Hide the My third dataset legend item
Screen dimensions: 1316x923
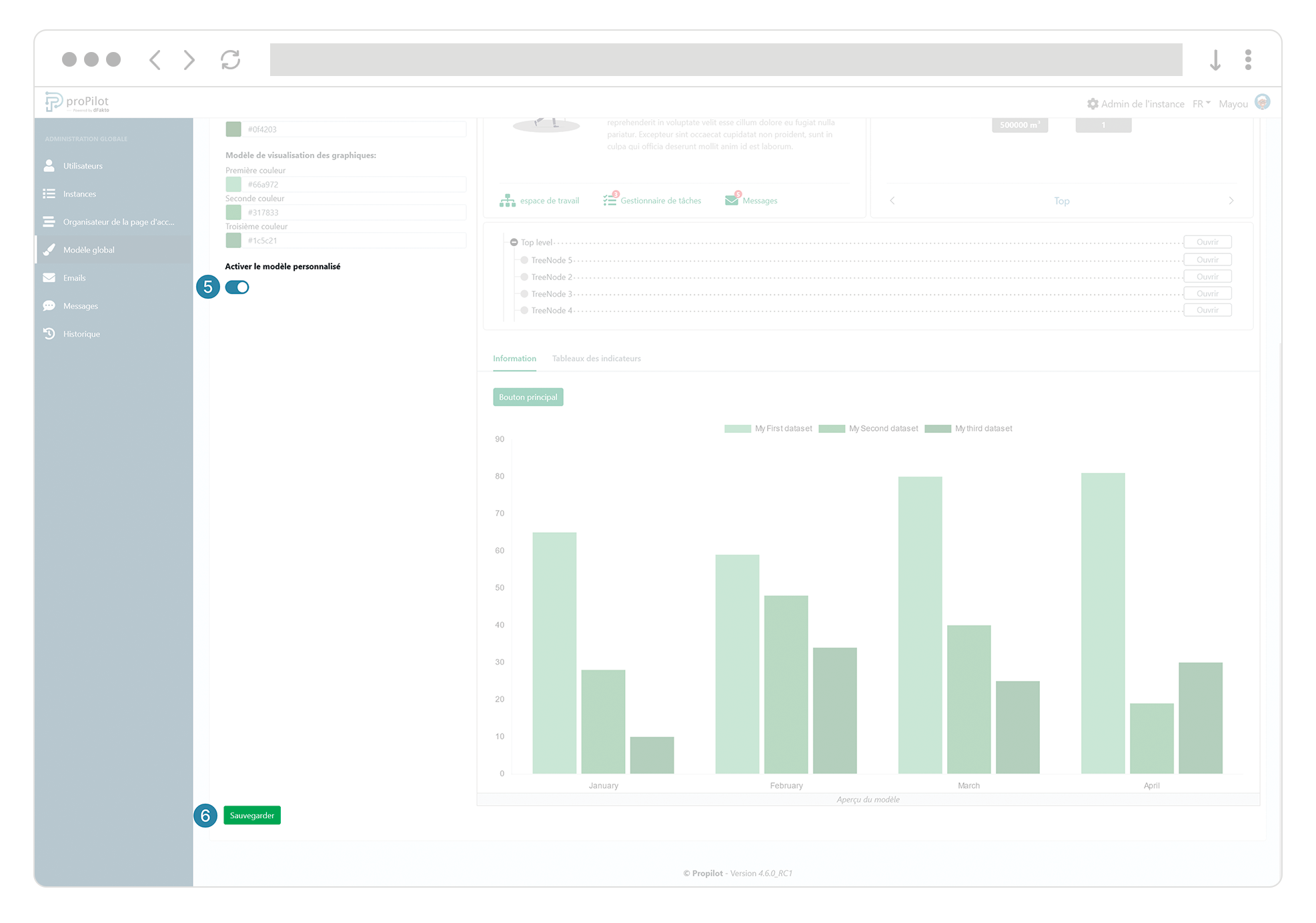968,429
